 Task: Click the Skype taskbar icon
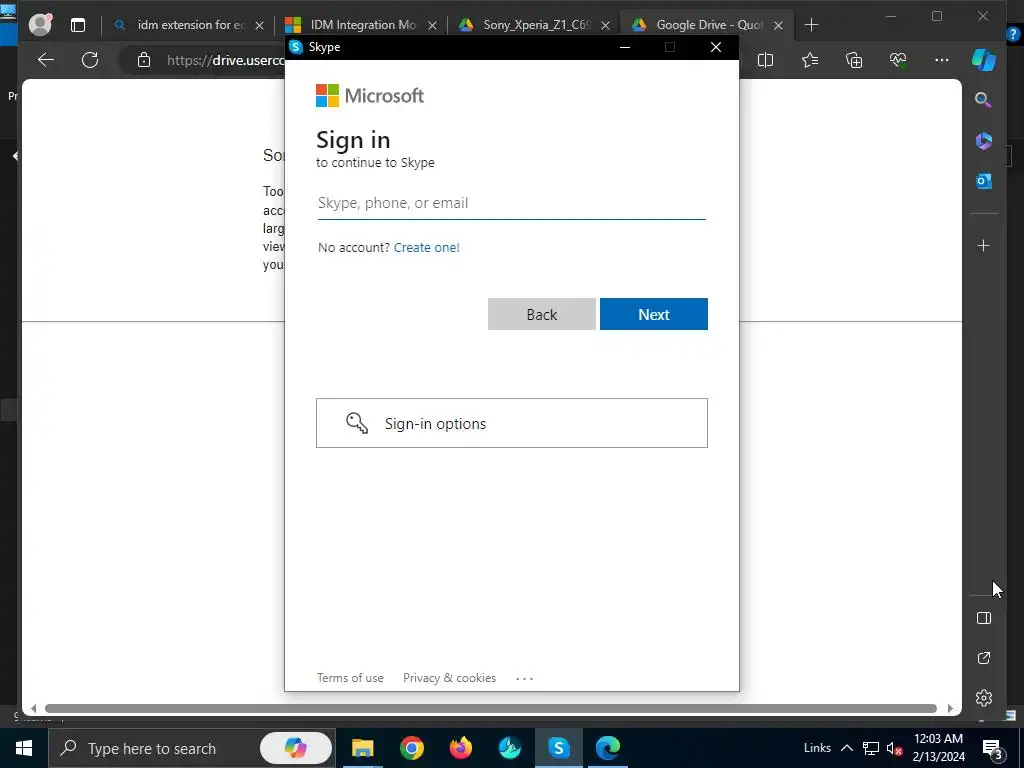point(558,748)
